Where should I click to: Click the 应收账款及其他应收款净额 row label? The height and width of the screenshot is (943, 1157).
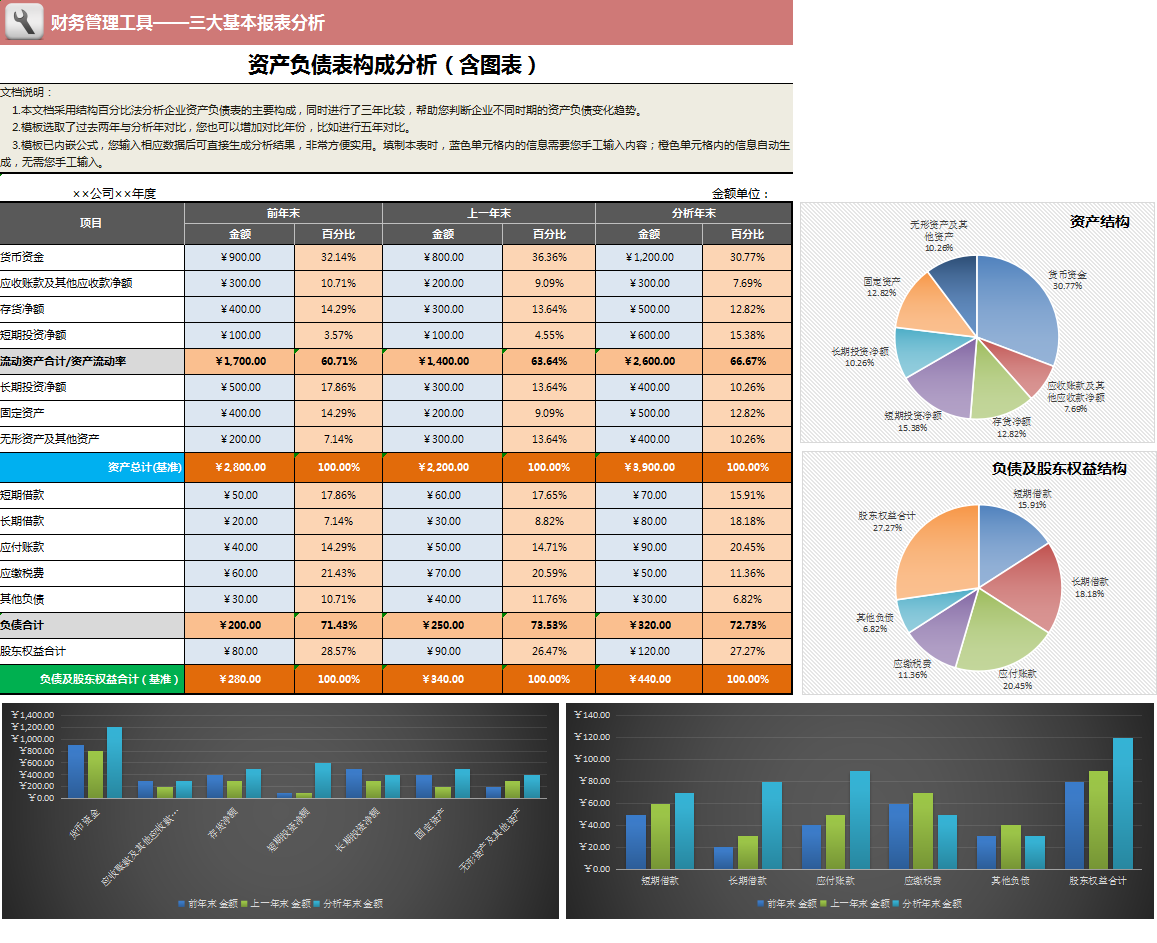pyautogui.click(x=91, y=283)
